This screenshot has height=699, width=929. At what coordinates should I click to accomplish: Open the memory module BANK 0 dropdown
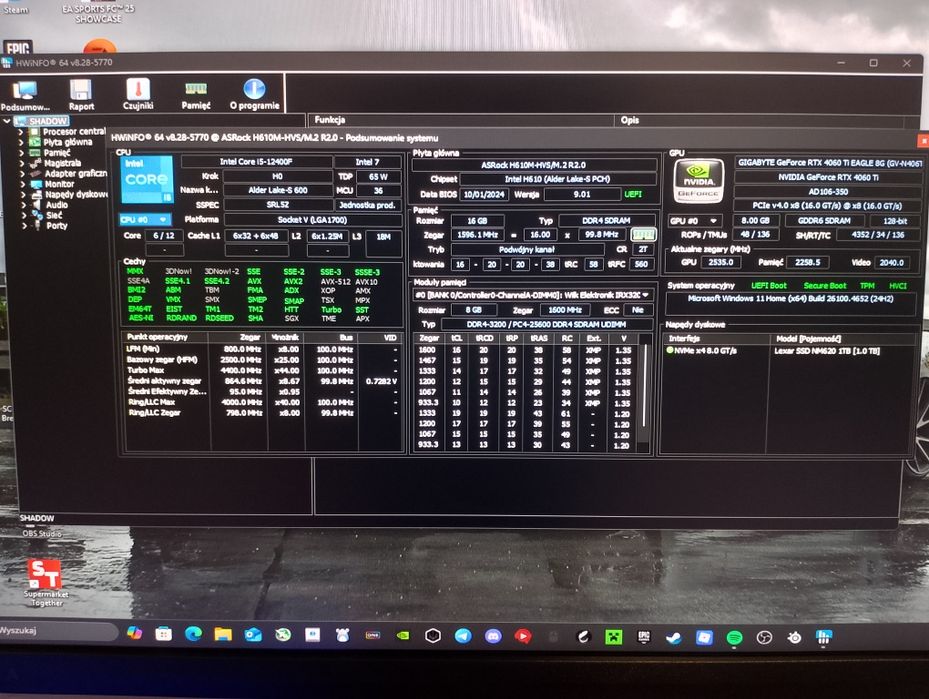coord(533,294)
